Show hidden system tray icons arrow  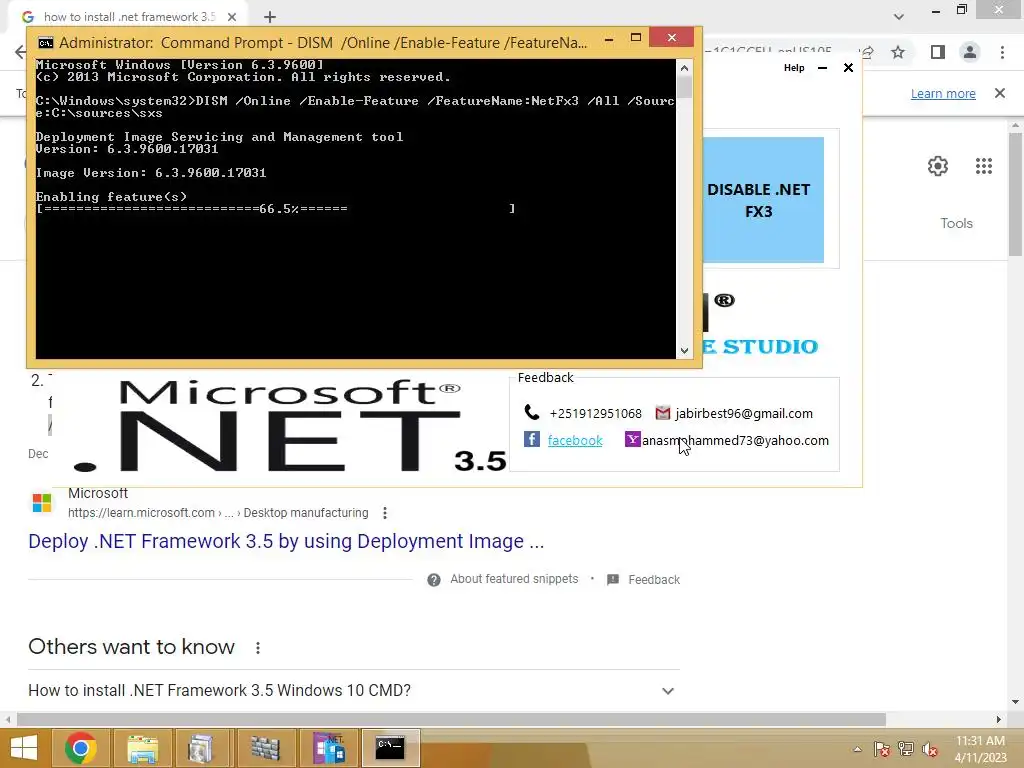point(857,749)
